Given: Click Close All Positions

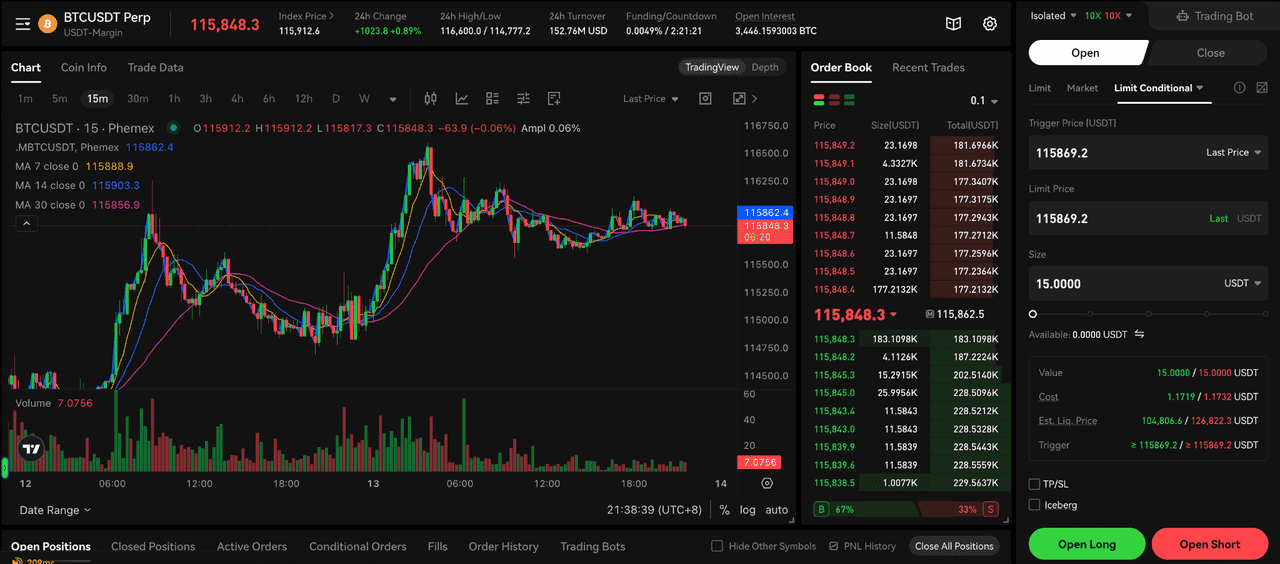Looking at the screenshot, I should (954, 546).
